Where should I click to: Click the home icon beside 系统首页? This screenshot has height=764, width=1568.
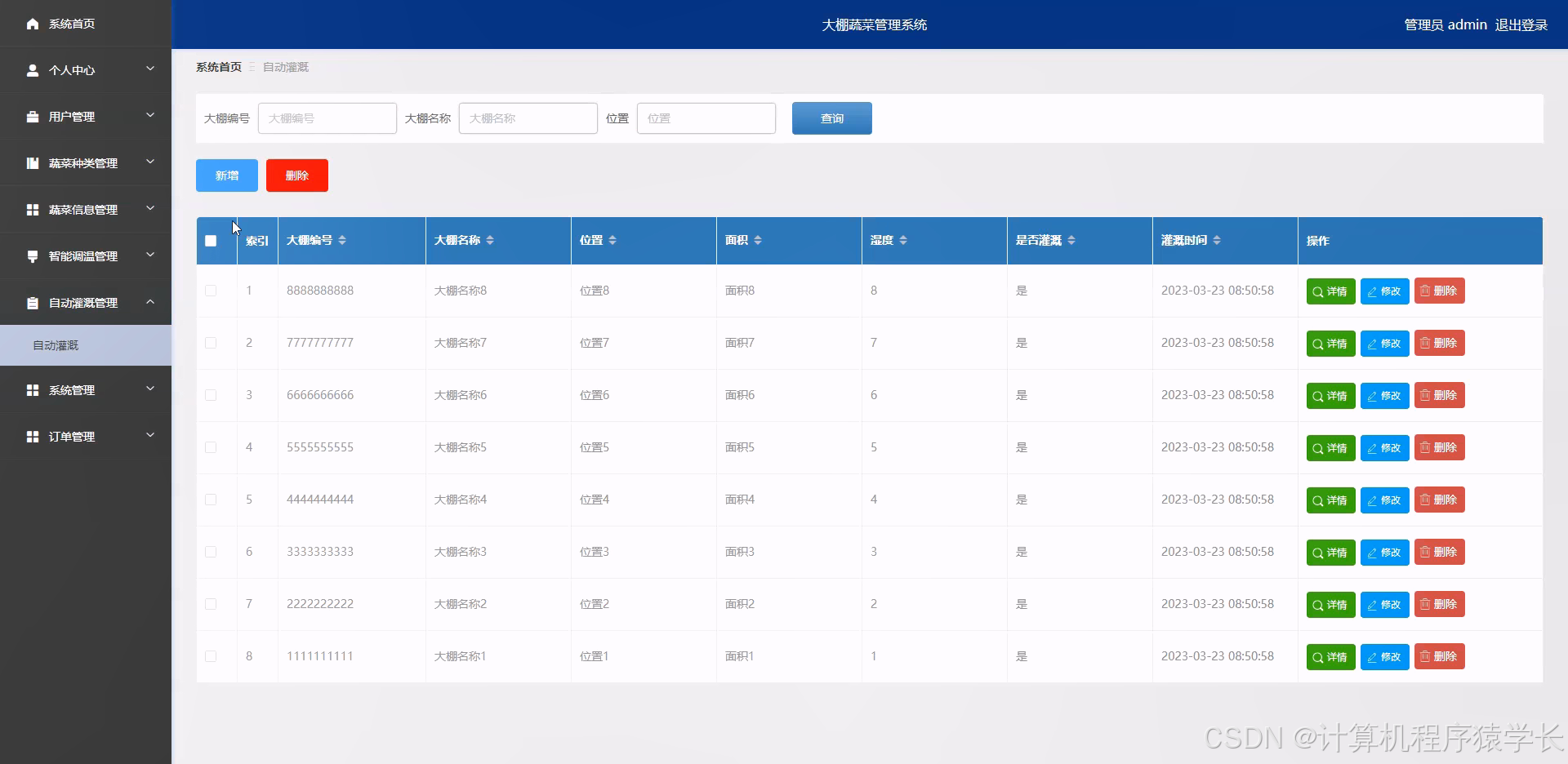[33, 24]
